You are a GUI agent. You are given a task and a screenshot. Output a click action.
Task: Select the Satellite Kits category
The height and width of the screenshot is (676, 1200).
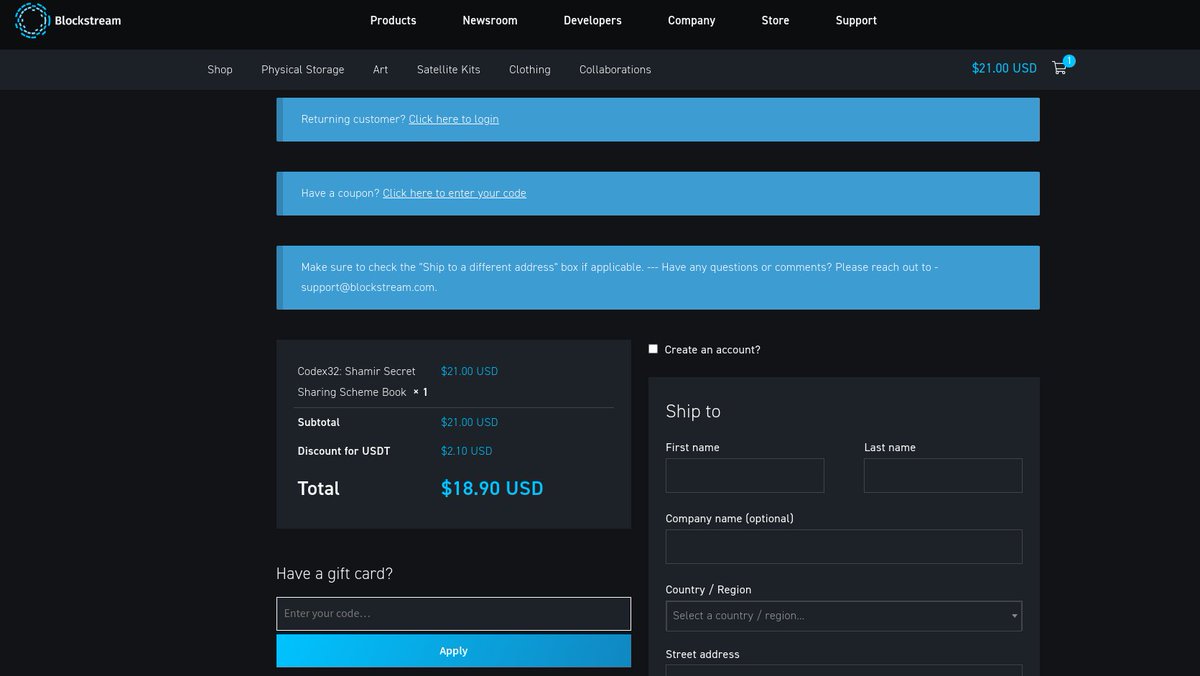coord(449,69)
